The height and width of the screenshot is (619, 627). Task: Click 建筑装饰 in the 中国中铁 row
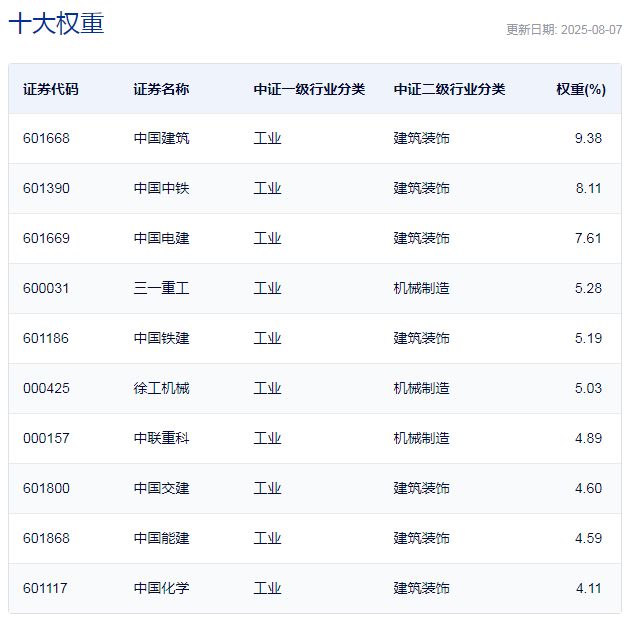421,188
